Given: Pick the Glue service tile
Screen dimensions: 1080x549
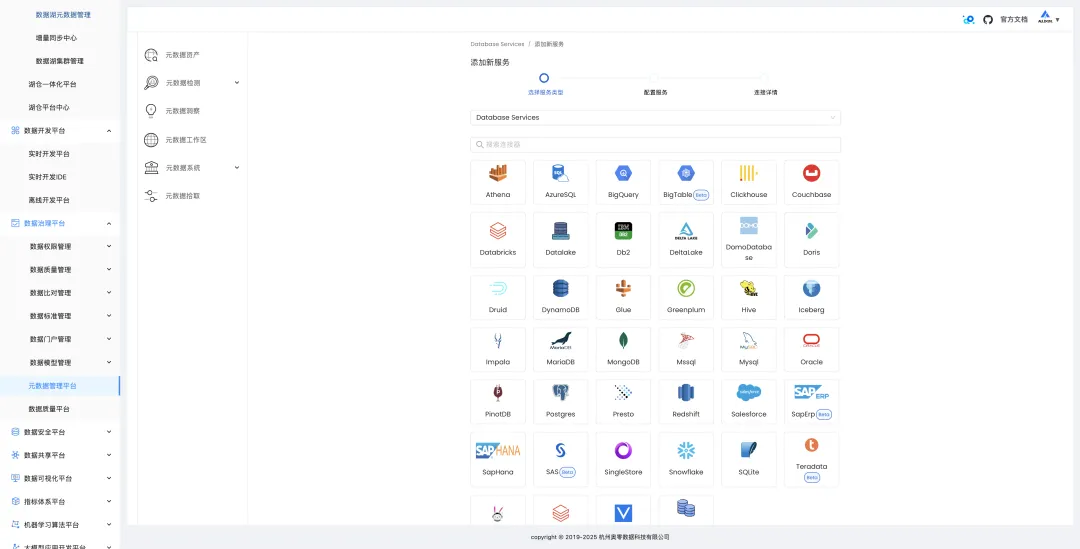Looking at the screenshot, I should point(623,298).
